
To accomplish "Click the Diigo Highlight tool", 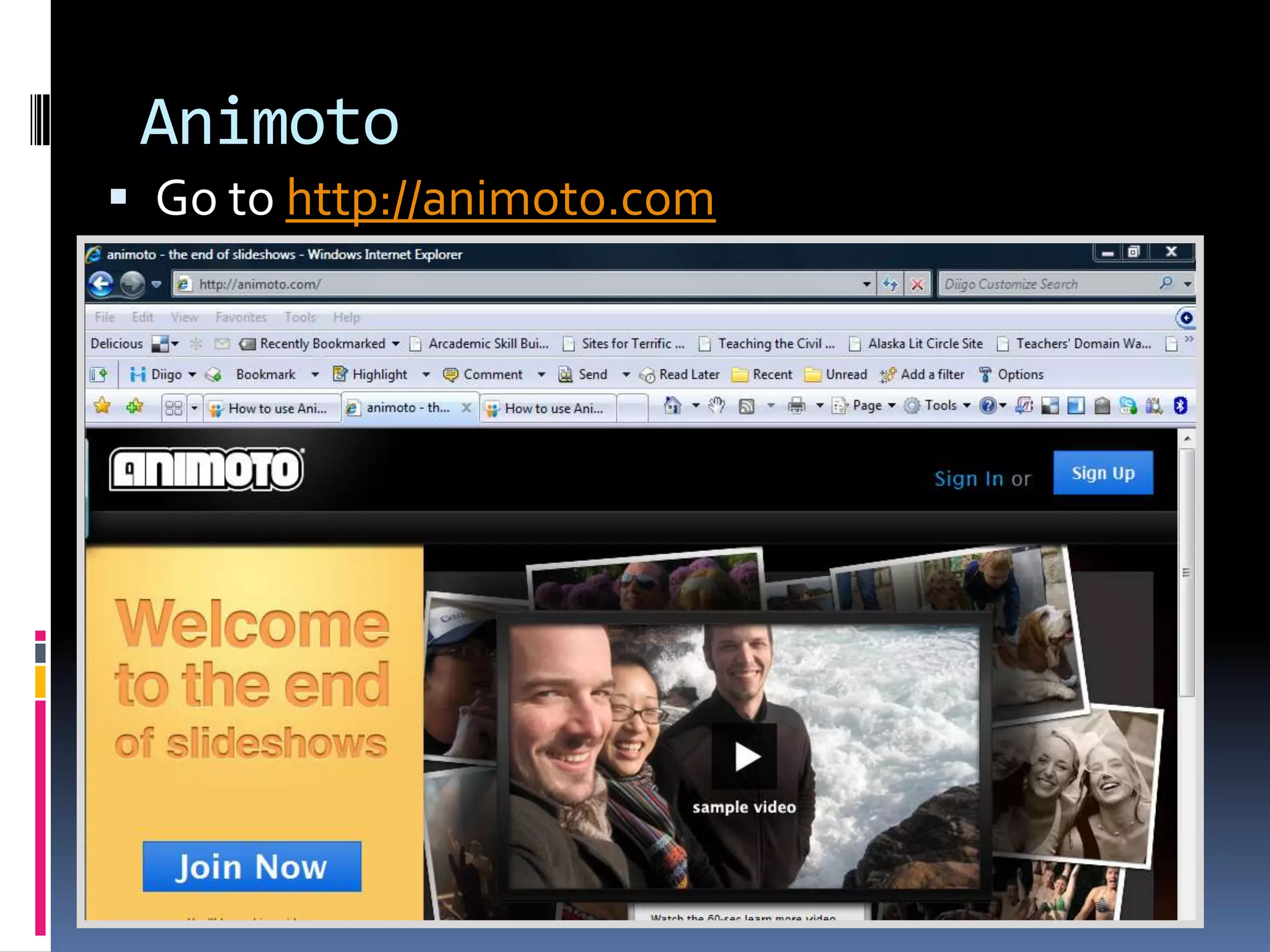I will pyautogui.click(x=370, y=374).
